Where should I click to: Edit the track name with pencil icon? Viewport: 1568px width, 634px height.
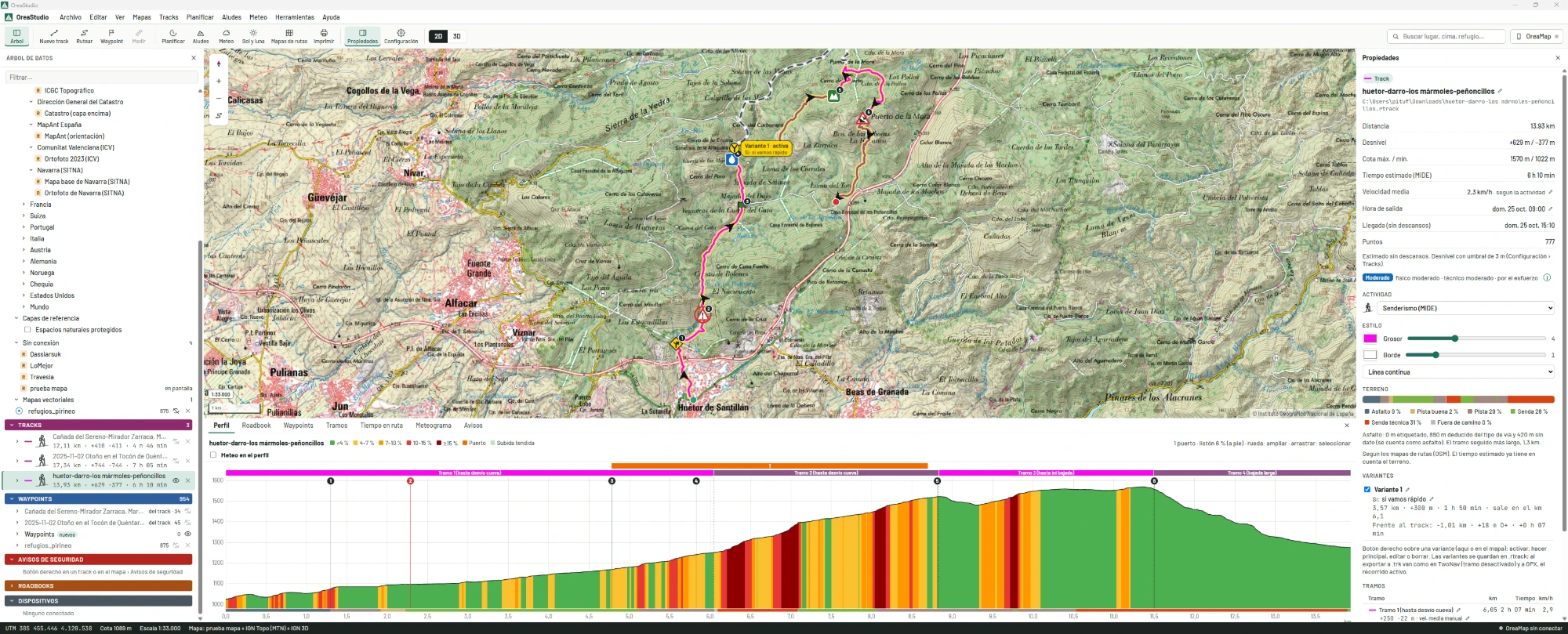tap(1500, 91)
